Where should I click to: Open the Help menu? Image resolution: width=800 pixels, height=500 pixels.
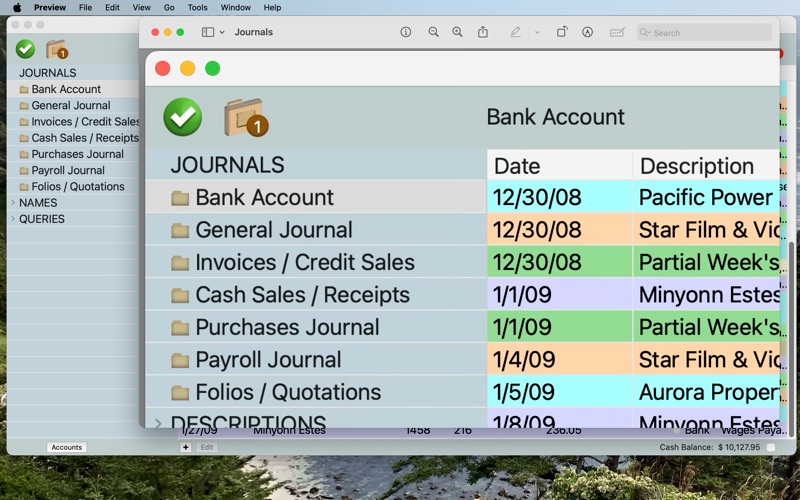[x=272, y=8]
